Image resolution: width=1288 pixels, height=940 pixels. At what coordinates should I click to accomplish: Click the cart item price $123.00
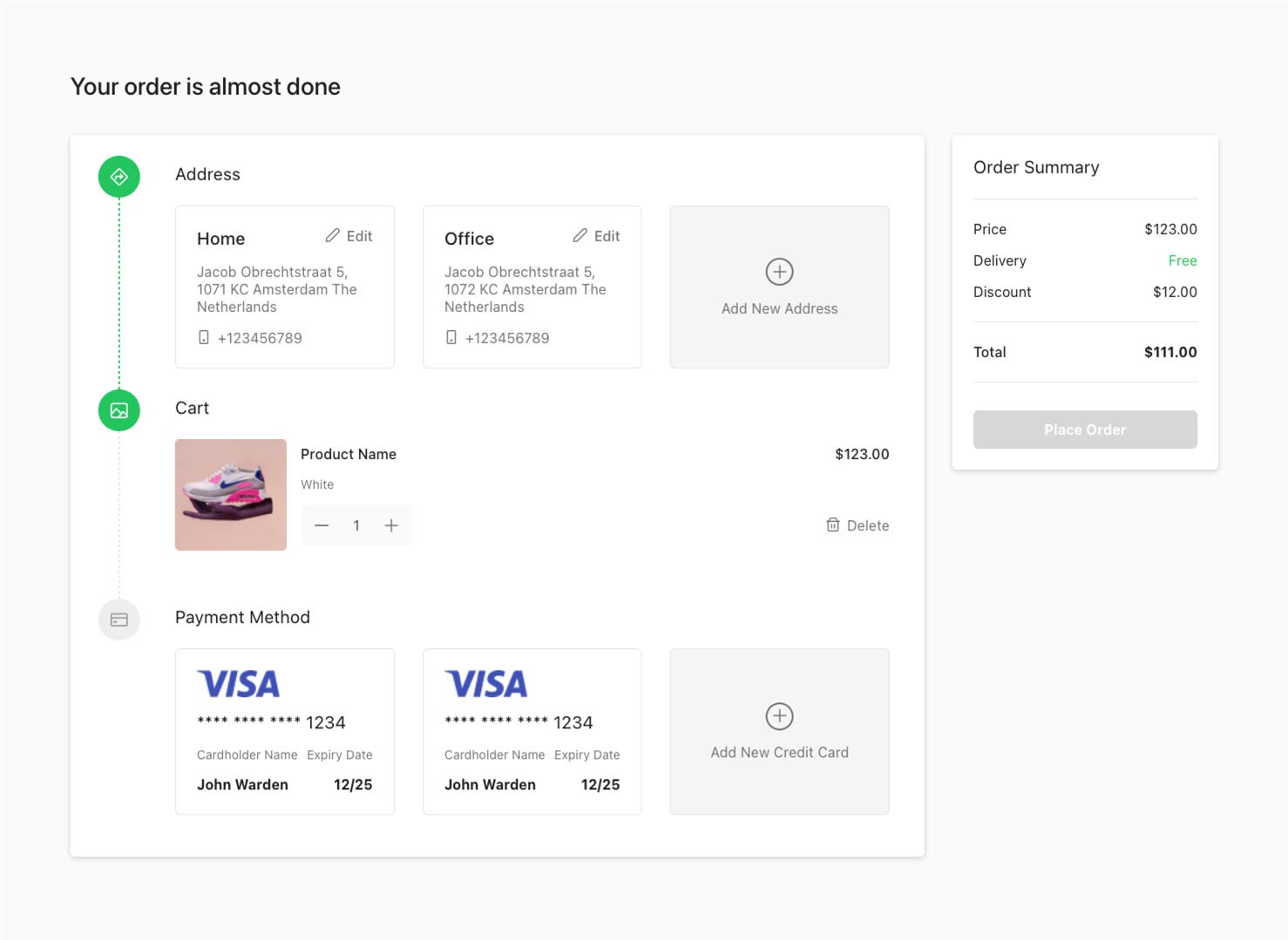click(862, 454)
